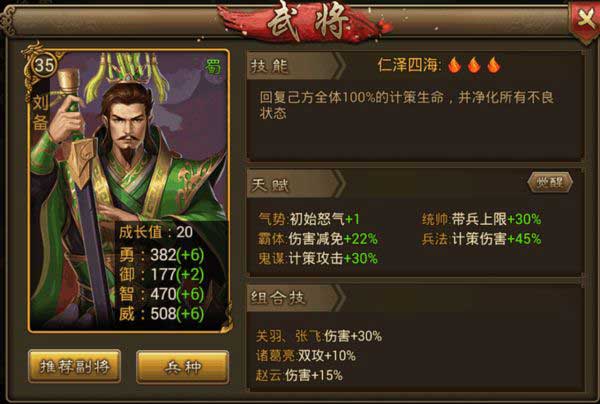Open the 兵种 troop type button

tap(183, 367)
